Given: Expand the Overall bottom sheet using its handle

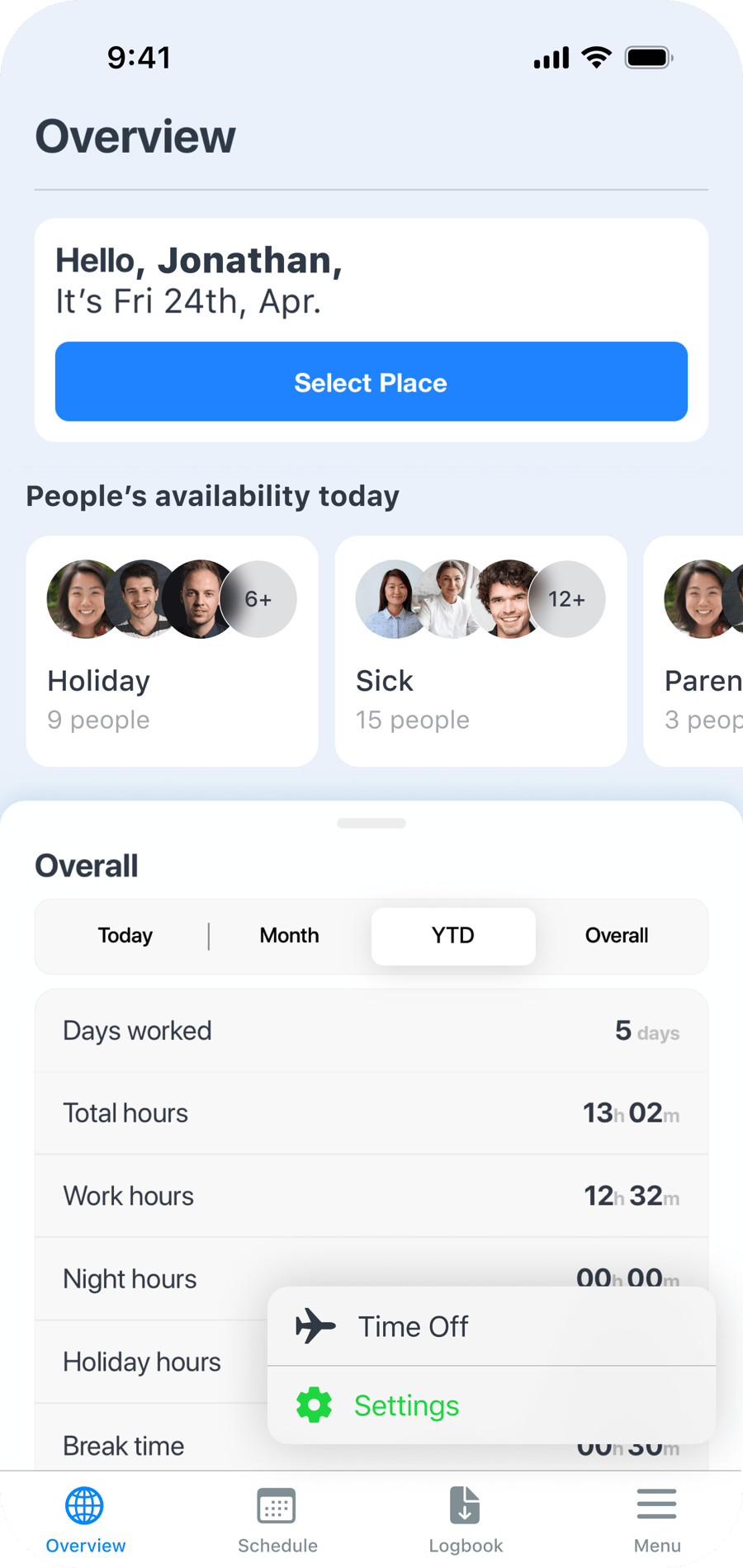Looking at the screenshot, I should click(x=371, y=823).
